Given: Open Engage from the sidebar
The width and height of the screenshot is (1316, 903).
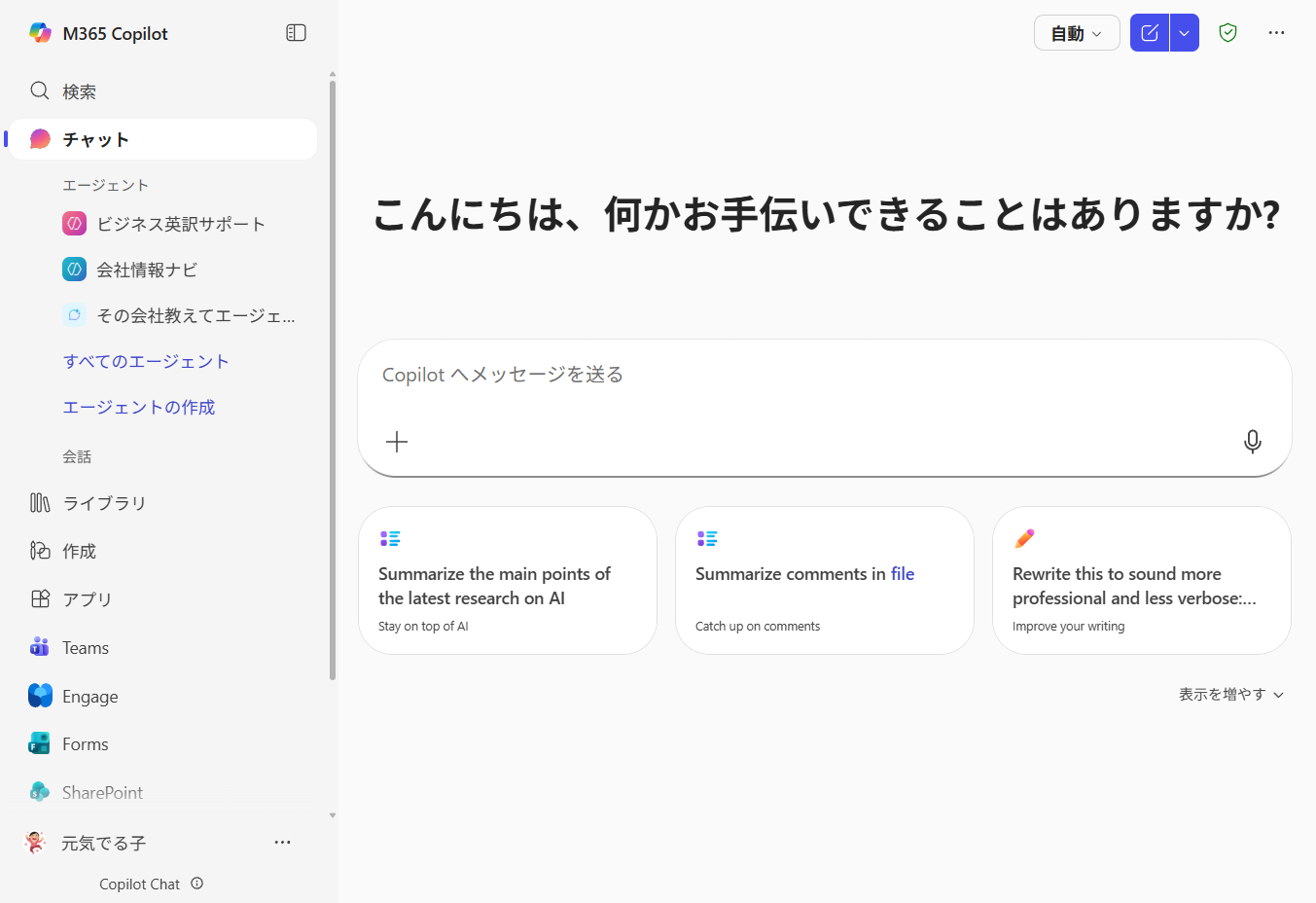Looking at the screenshot, I should click(89, 697).
